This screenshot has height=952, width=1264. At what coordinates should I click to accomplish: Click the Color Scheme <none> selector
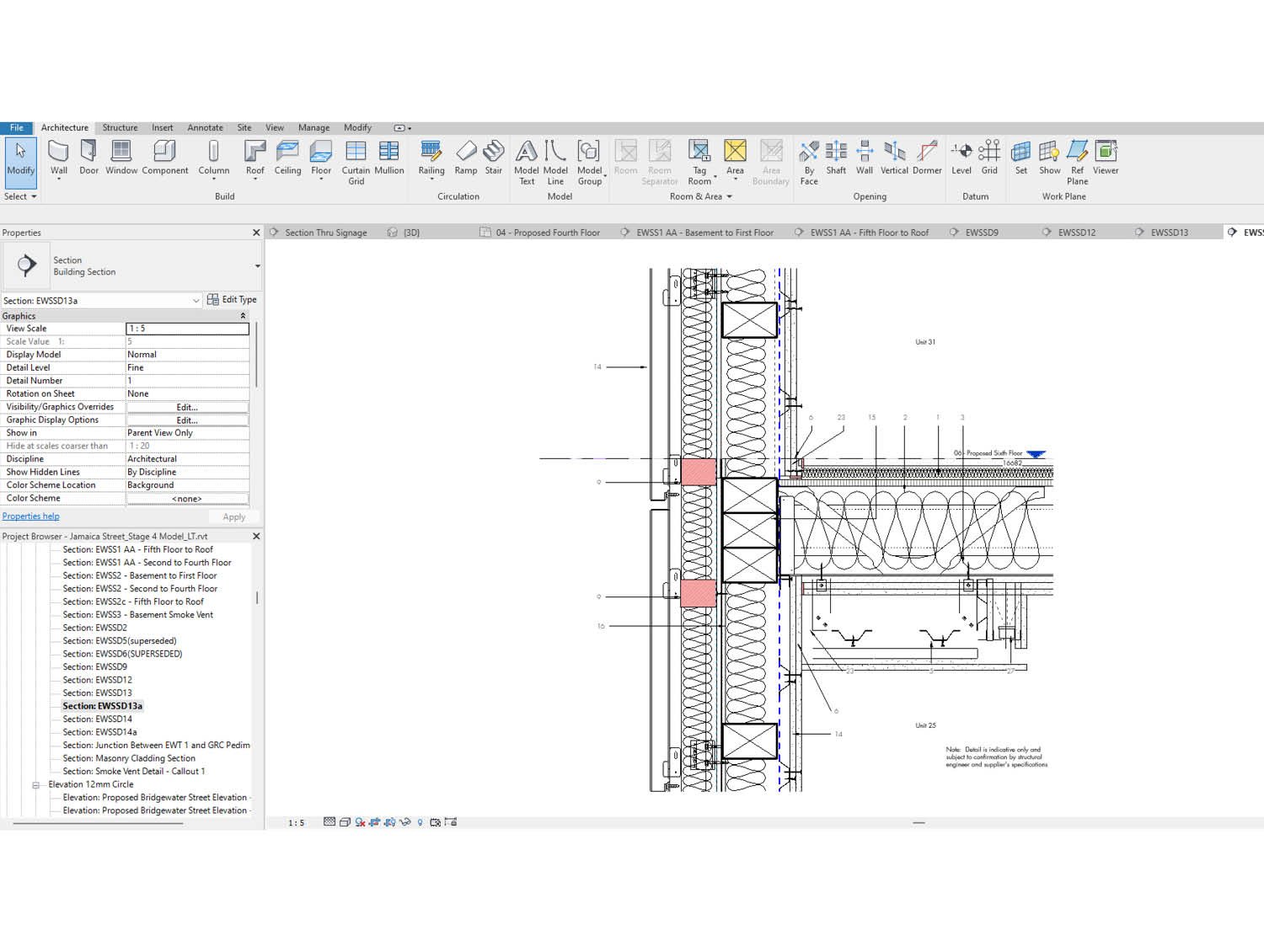click(x=185, y=498)
